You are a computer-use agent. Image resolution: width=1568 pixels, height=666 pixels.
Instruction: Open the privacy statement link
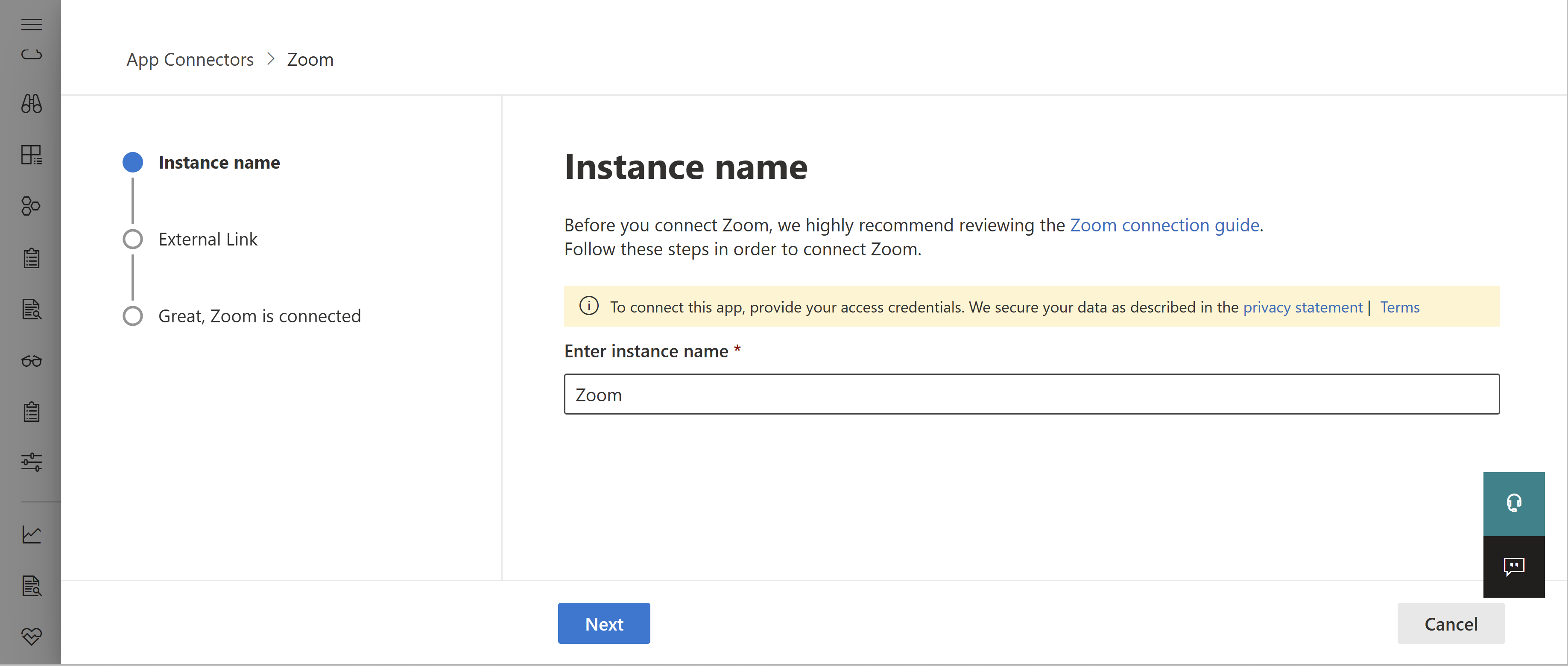[1302, 307]
